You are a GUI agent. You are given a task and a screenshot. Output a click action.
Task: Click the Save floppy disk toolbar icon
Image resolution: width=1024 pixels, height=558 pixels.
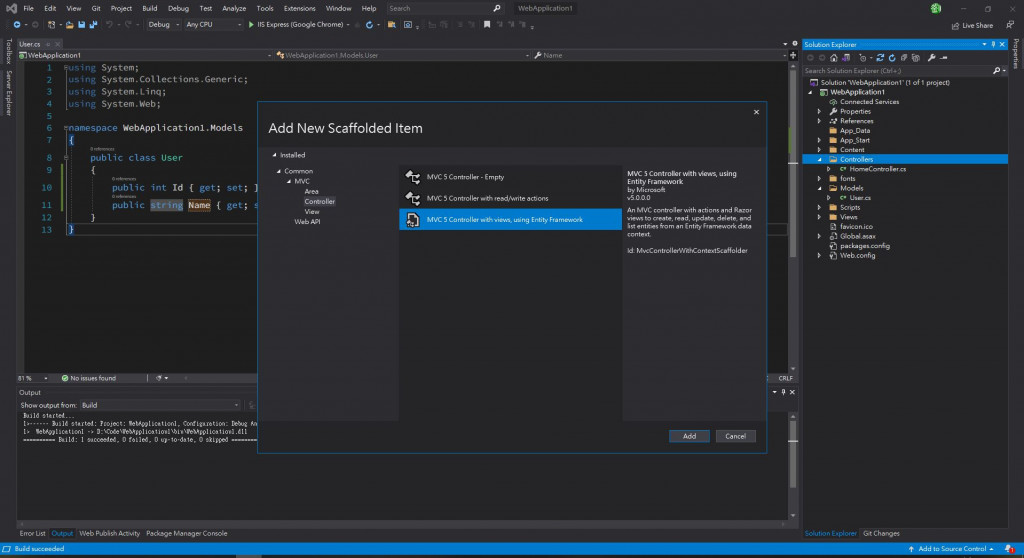[x=82, y=25]
